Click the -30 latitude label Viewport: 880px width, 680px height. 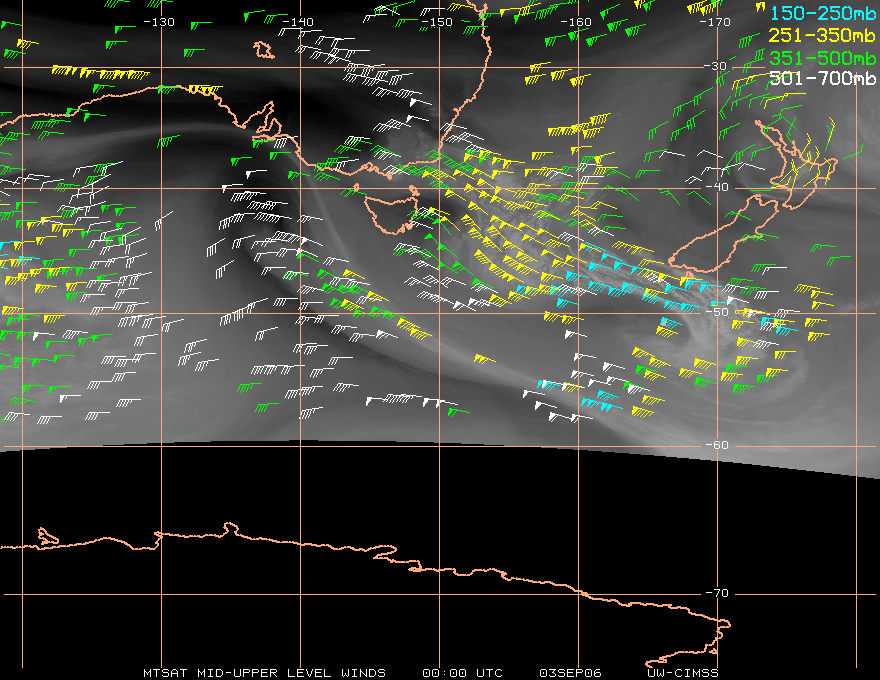pos(716,66)
